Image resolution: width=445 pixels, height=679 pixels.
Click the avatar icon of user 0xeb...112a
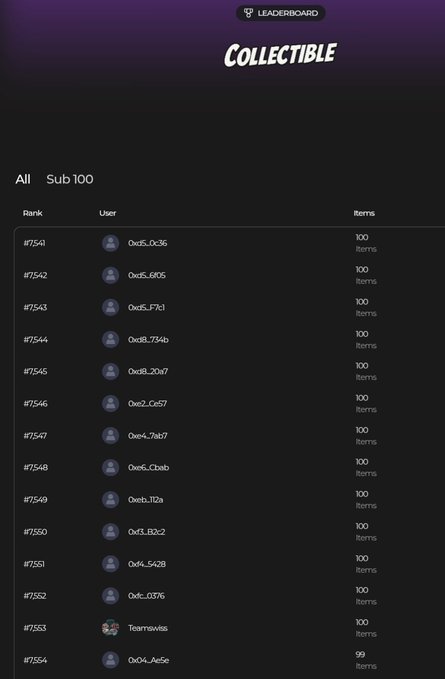click(x=110, y=499)
